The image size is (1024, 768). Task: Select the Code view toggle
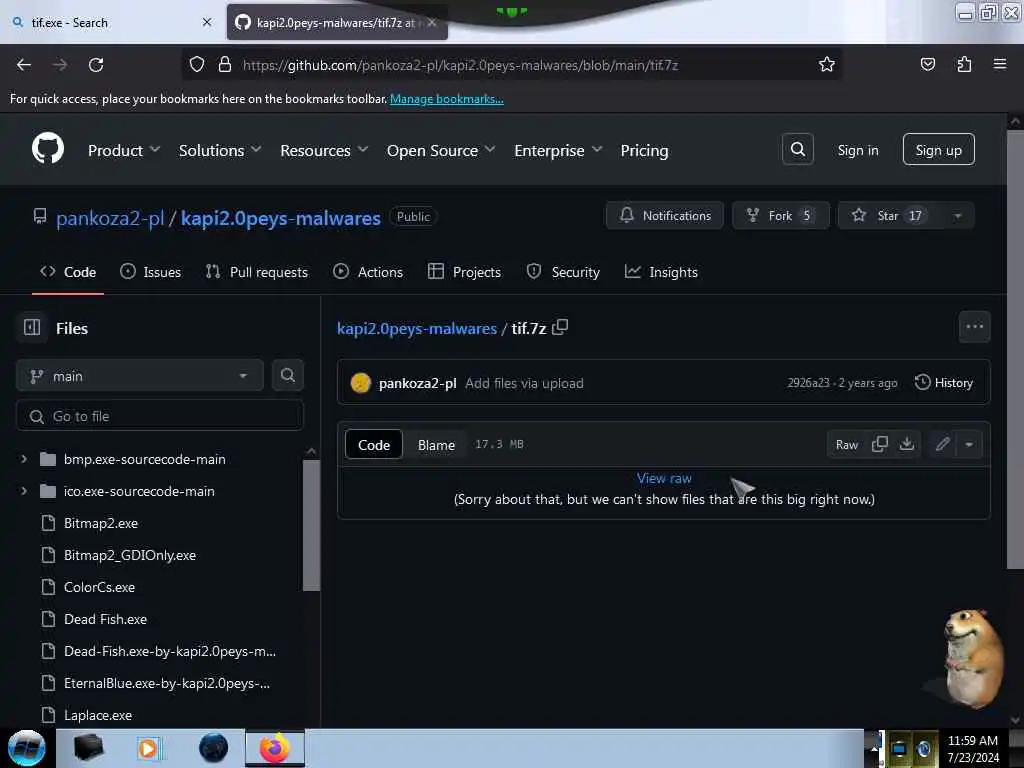point(374,445)
